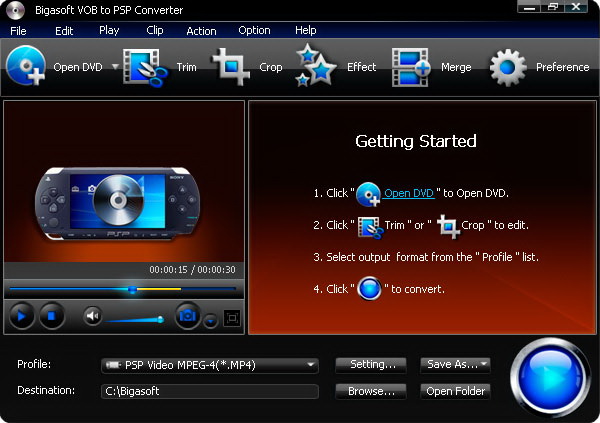Click the yellow segment of the timeline

[159, 289]
